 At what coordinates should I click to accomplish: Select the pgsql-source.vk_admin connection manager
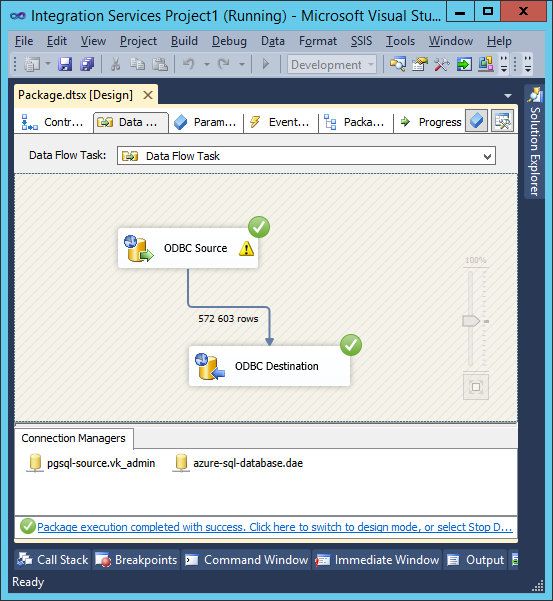91,463
